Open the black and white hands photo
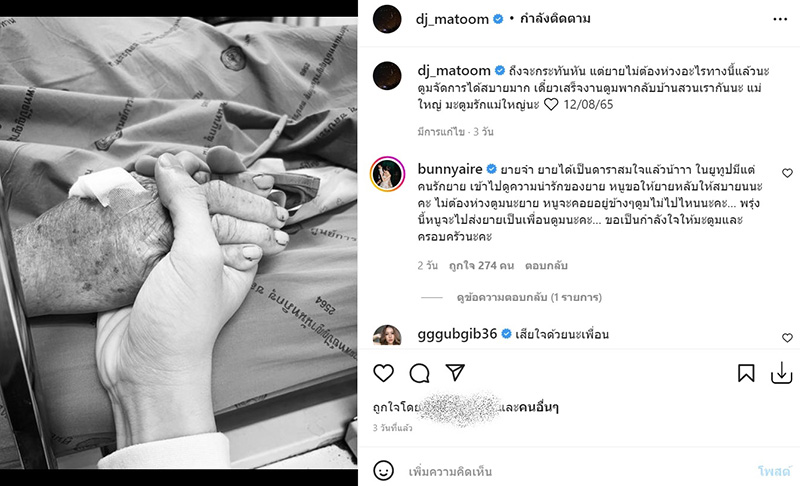 pos(179,243)
